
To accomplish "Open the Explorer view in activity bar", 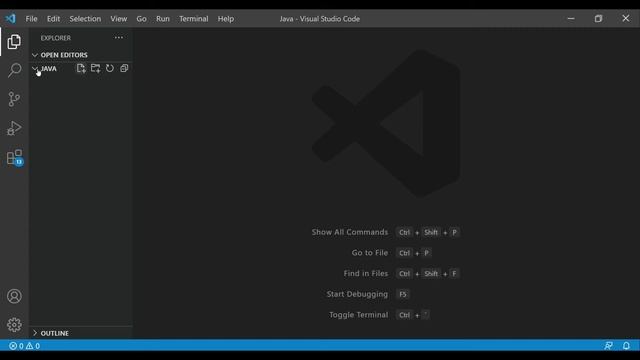I will [14, 42].
